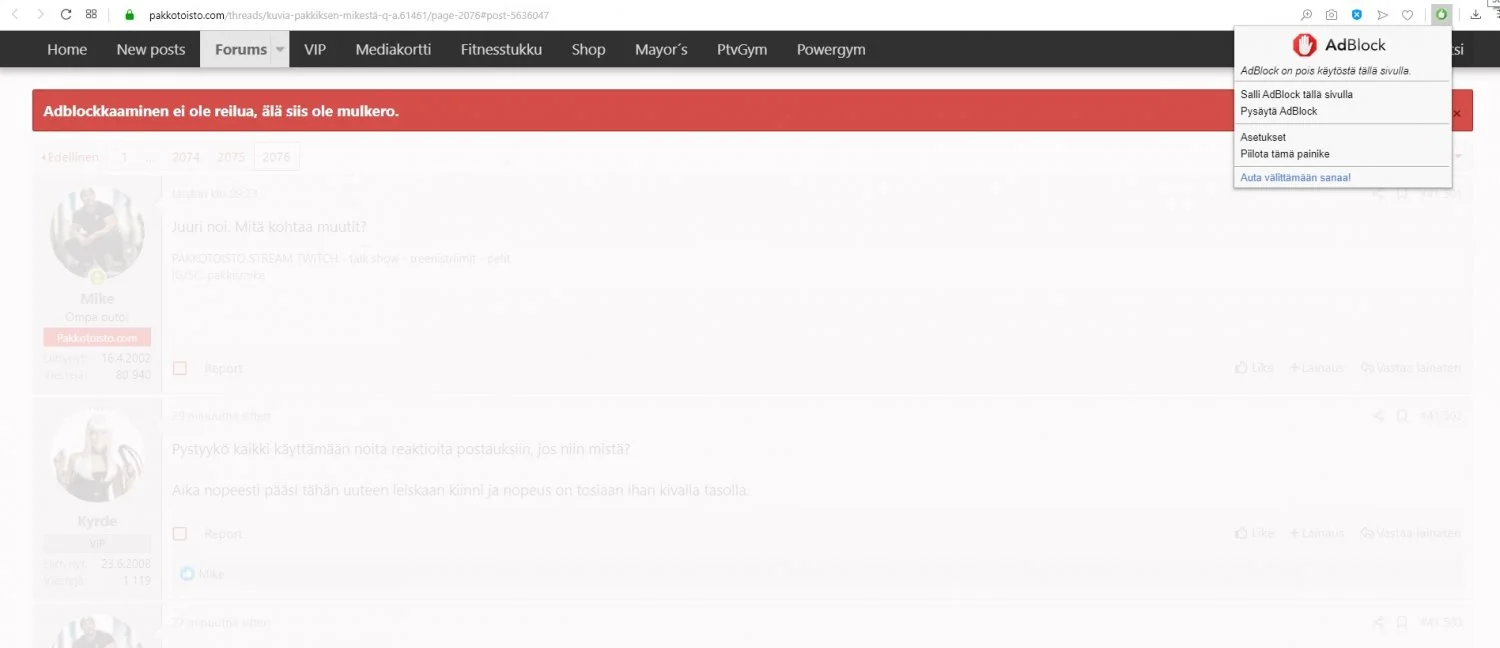Click the green AdBlock extension icon

point(1441,14)
